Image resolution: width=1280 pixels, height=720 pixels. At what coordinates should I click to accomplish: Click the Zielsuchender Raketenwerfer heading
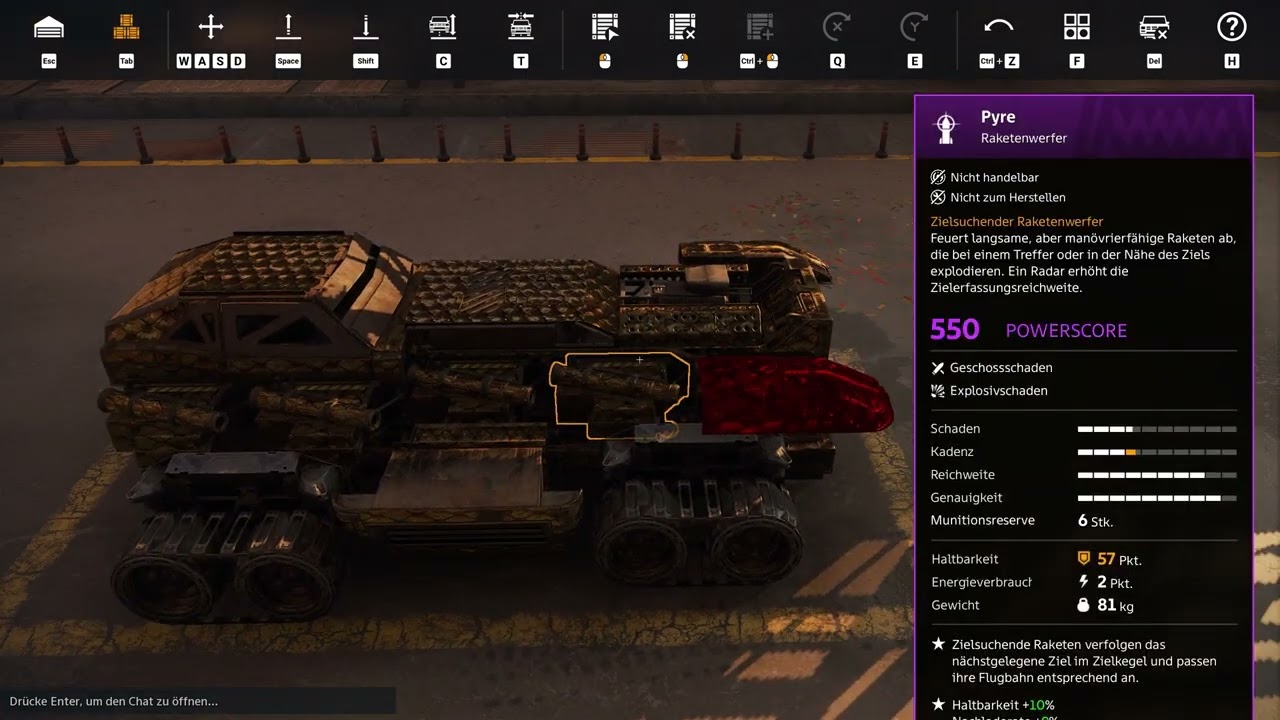1017,221
